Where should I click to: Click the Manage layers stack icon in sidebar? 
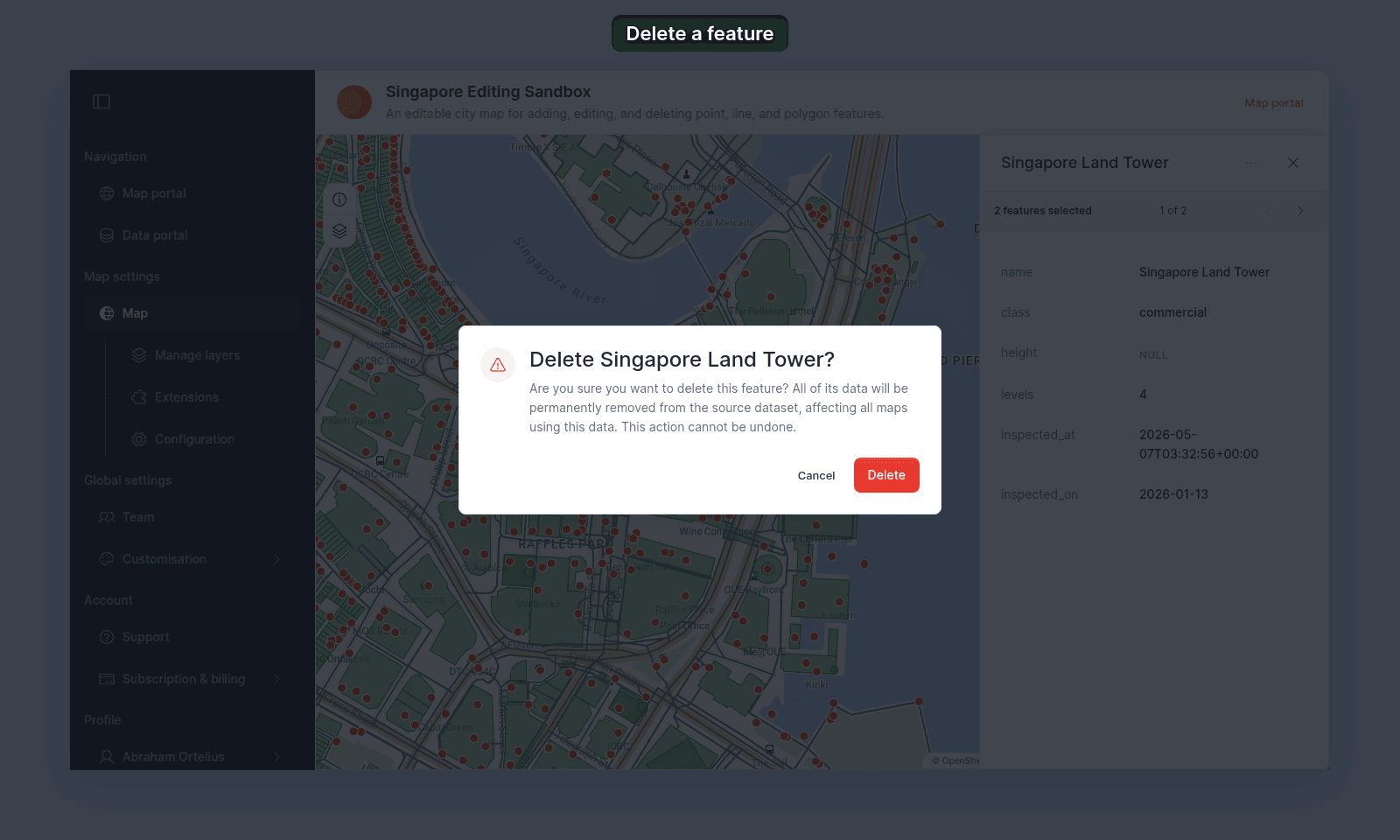(139, 355)
